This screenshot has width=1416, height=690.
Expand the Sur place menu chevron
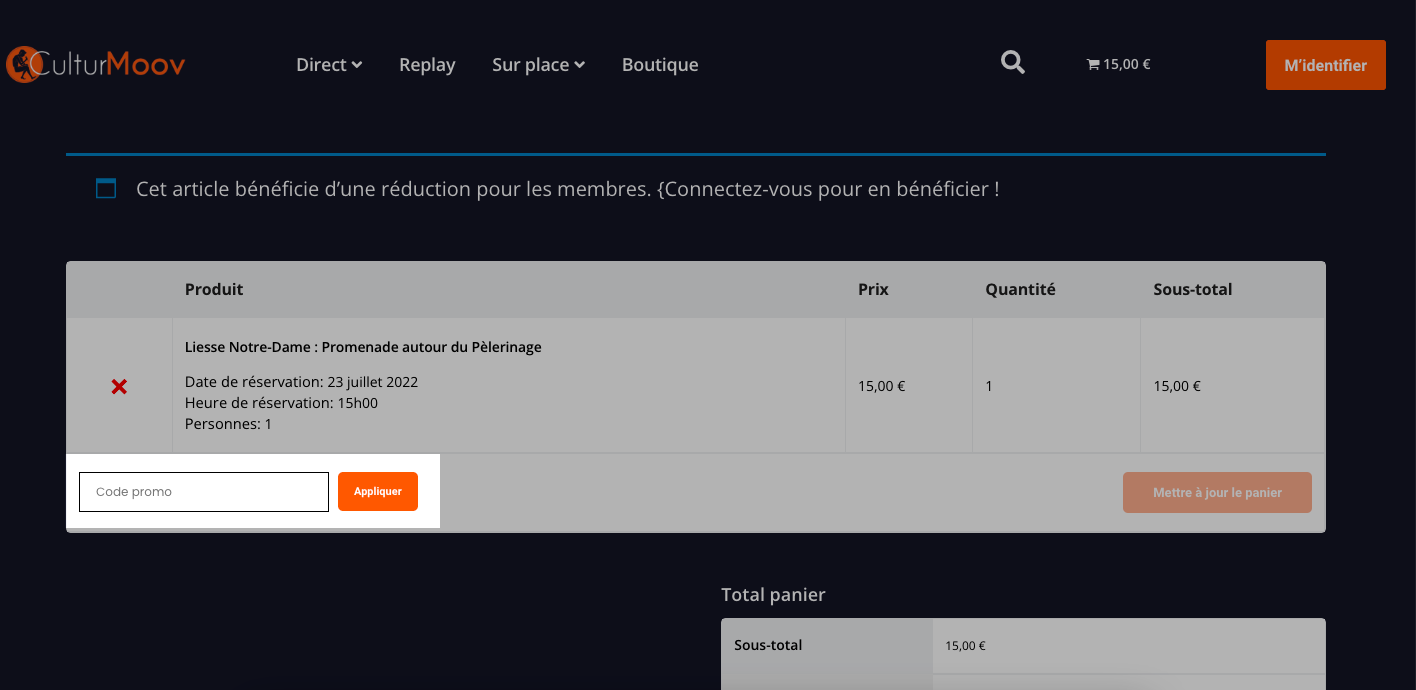point(580,65)
